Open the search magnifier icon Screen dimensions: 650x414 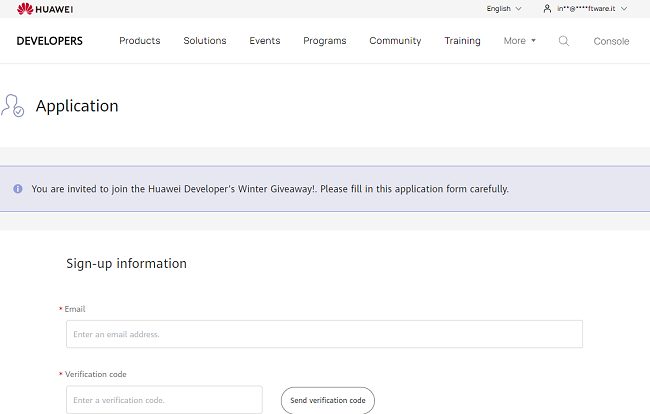click(564, 41)
